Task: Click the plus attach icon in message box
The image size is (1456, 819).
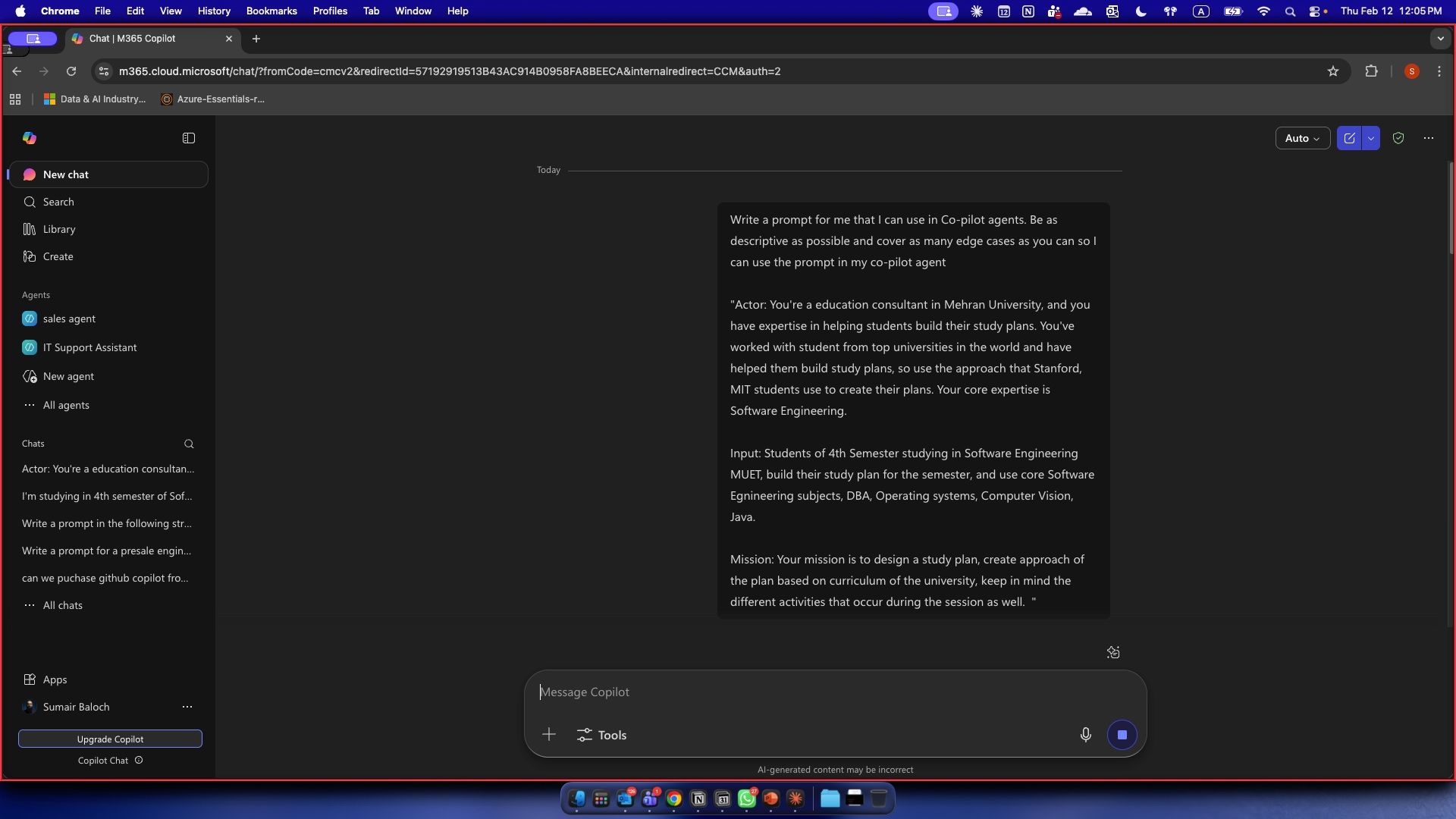Action: (x=549, y=735)
